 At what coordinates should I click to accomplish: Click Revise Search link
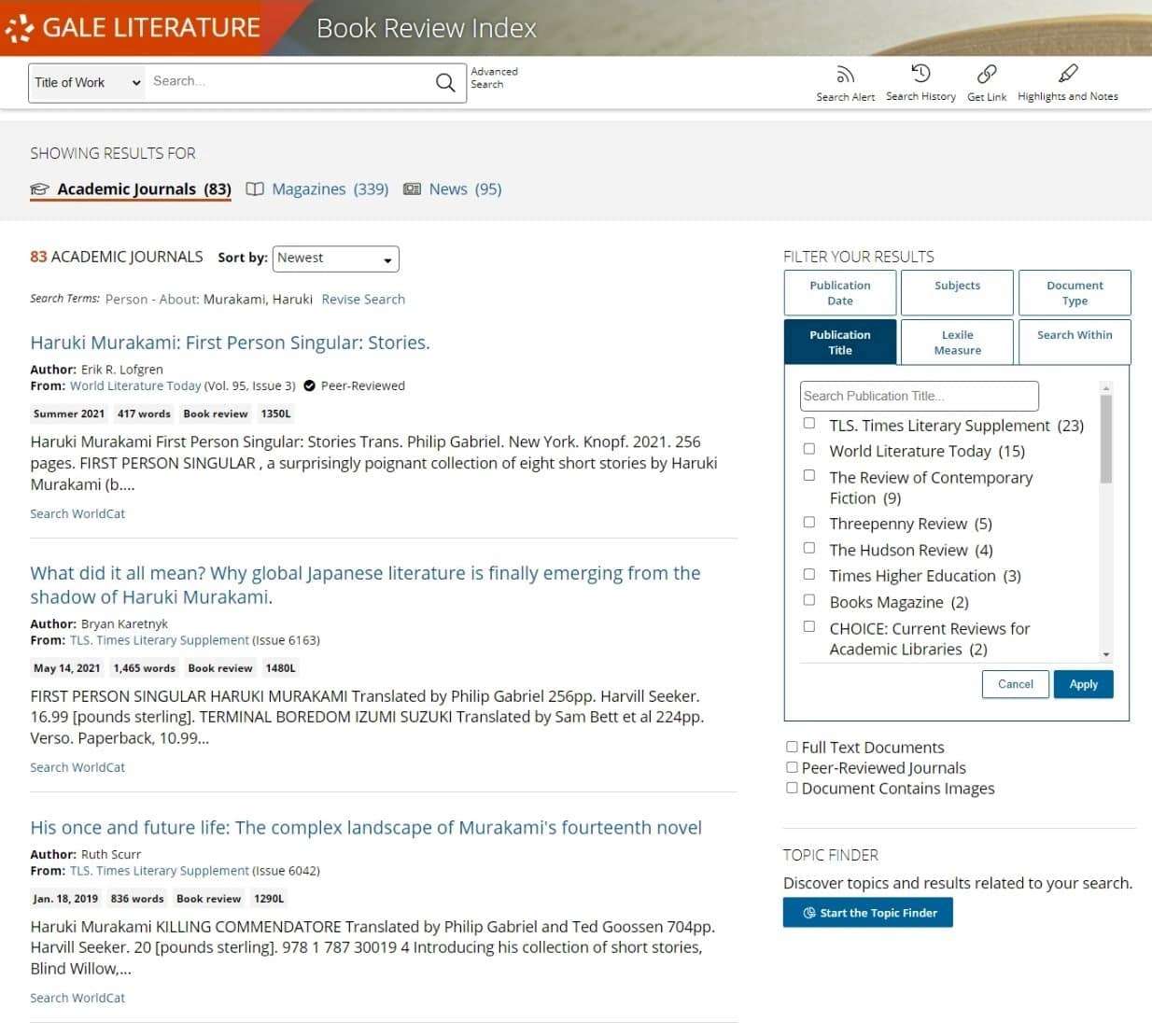(x=363, y=300)
